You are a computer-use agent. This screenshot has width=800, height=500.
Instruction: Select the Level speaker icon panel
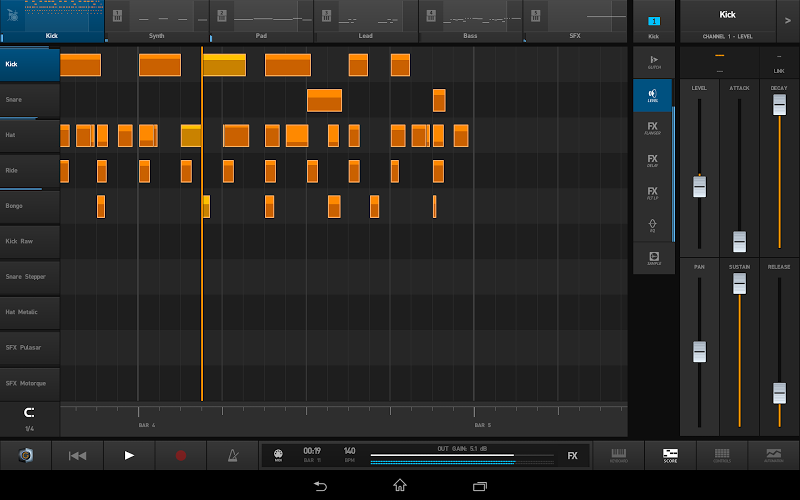(653, 95)
